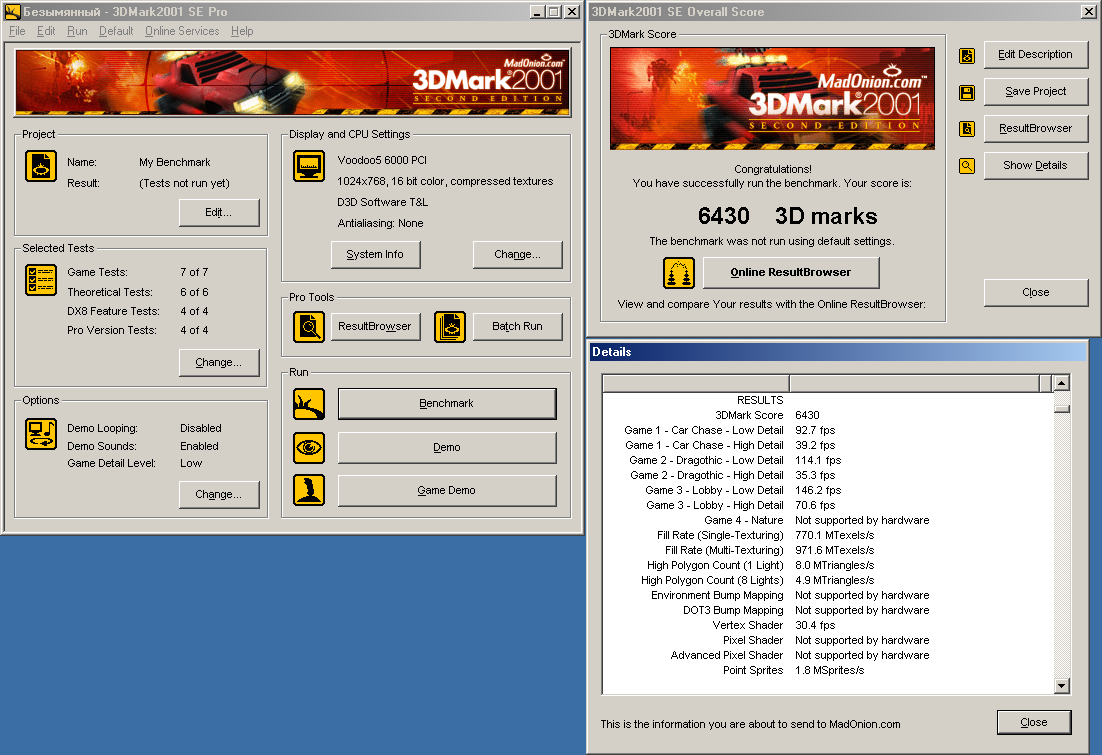Click the 3DMark2001 title bar app icon
1102x755 pixels.
click(x=12, y=11)
